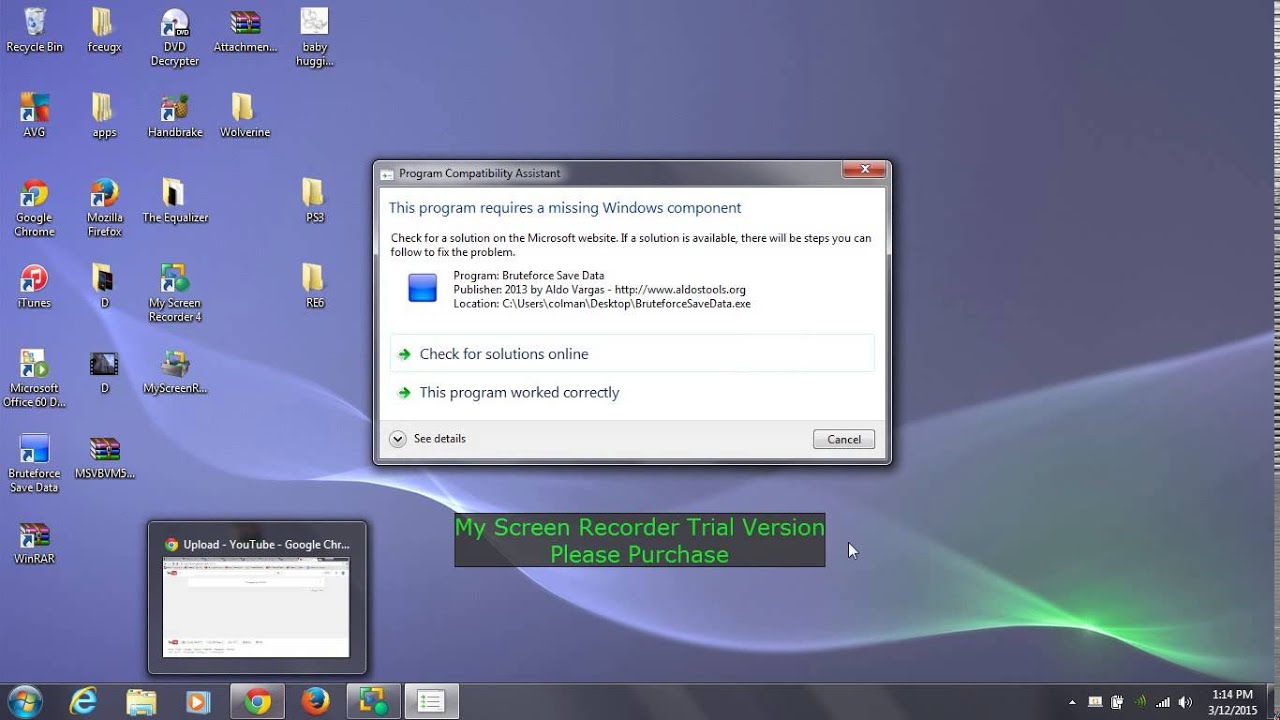Open Windows Media Player from taskbar
The image size is (1280, 720).
pos(198,702)
